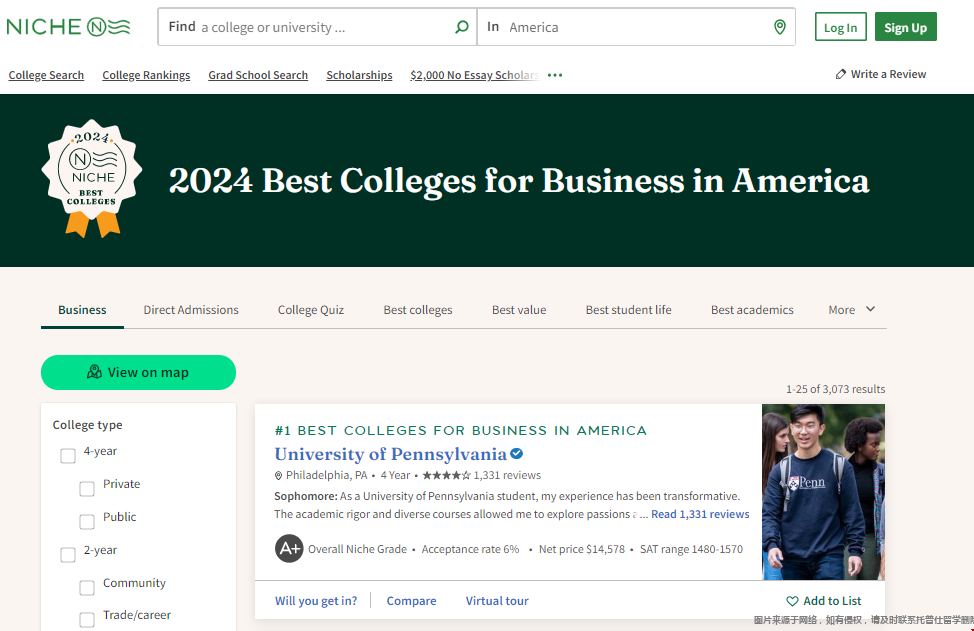Click the 1,331 reviews count text
The image size is (974, 631).
click(507, 476)
